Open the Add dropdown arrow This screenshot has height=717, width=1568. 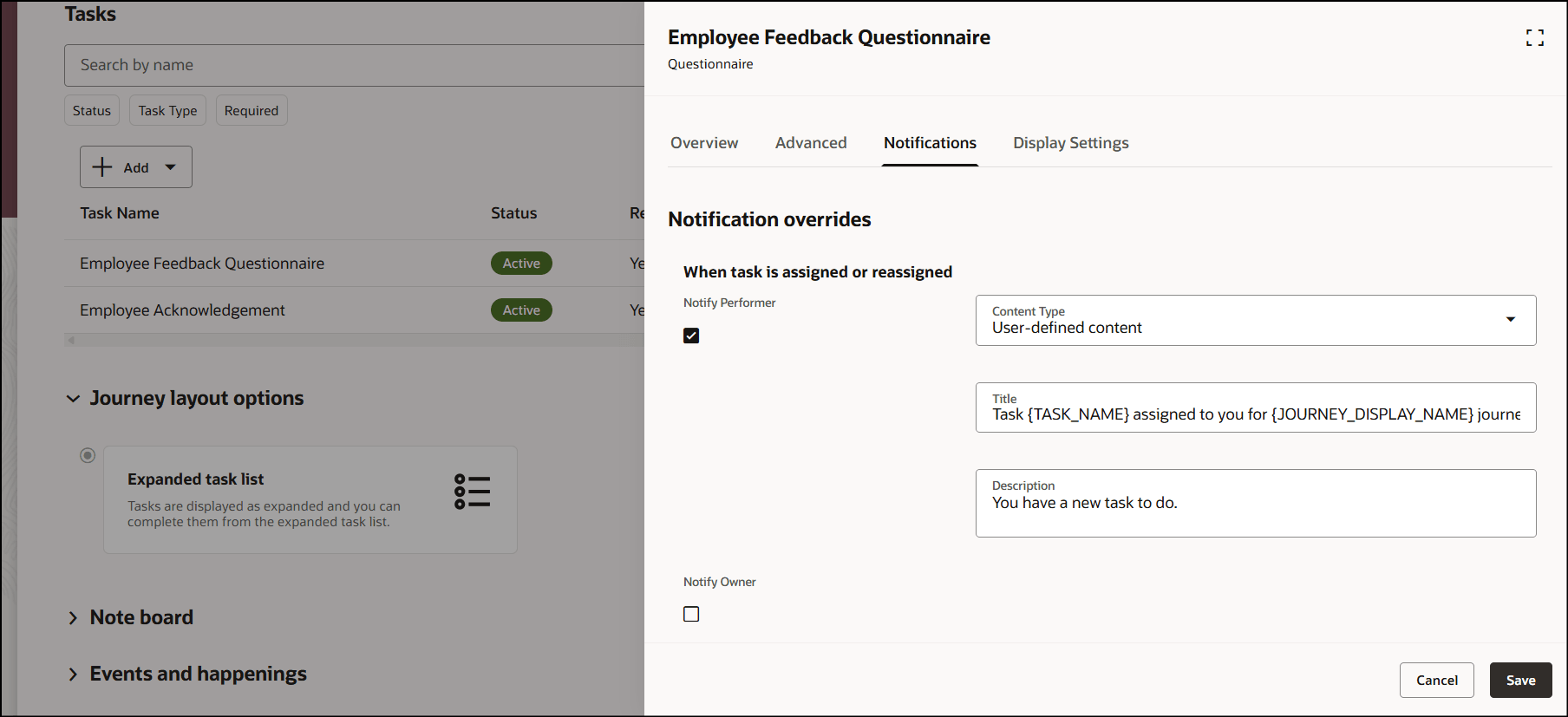click(x=171, y=167)
